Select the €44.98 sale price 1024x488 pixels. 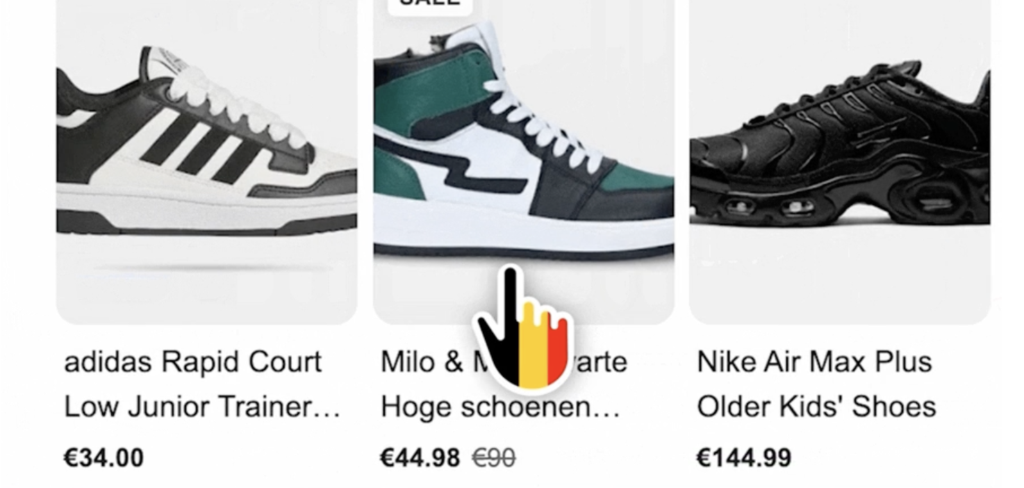(421, 458)
